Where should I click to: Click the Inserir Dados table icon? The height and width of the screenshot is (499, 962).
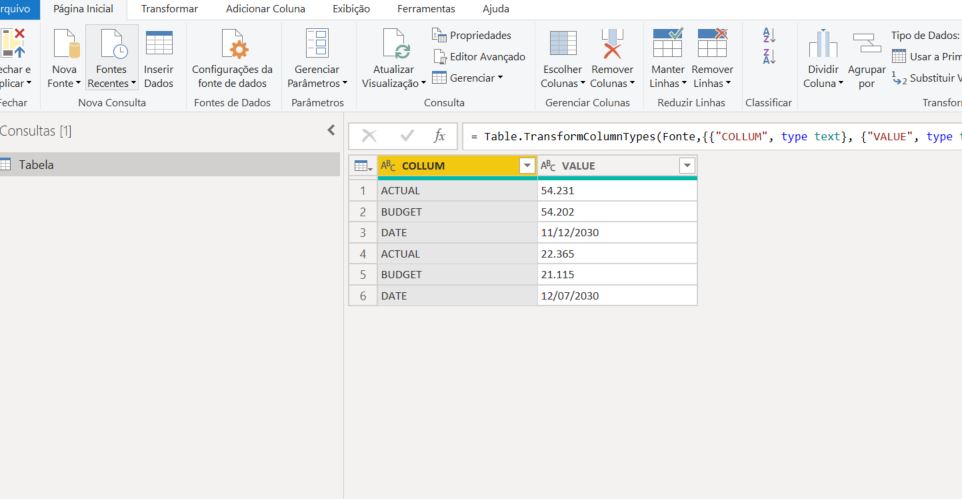tap(159, 44)
